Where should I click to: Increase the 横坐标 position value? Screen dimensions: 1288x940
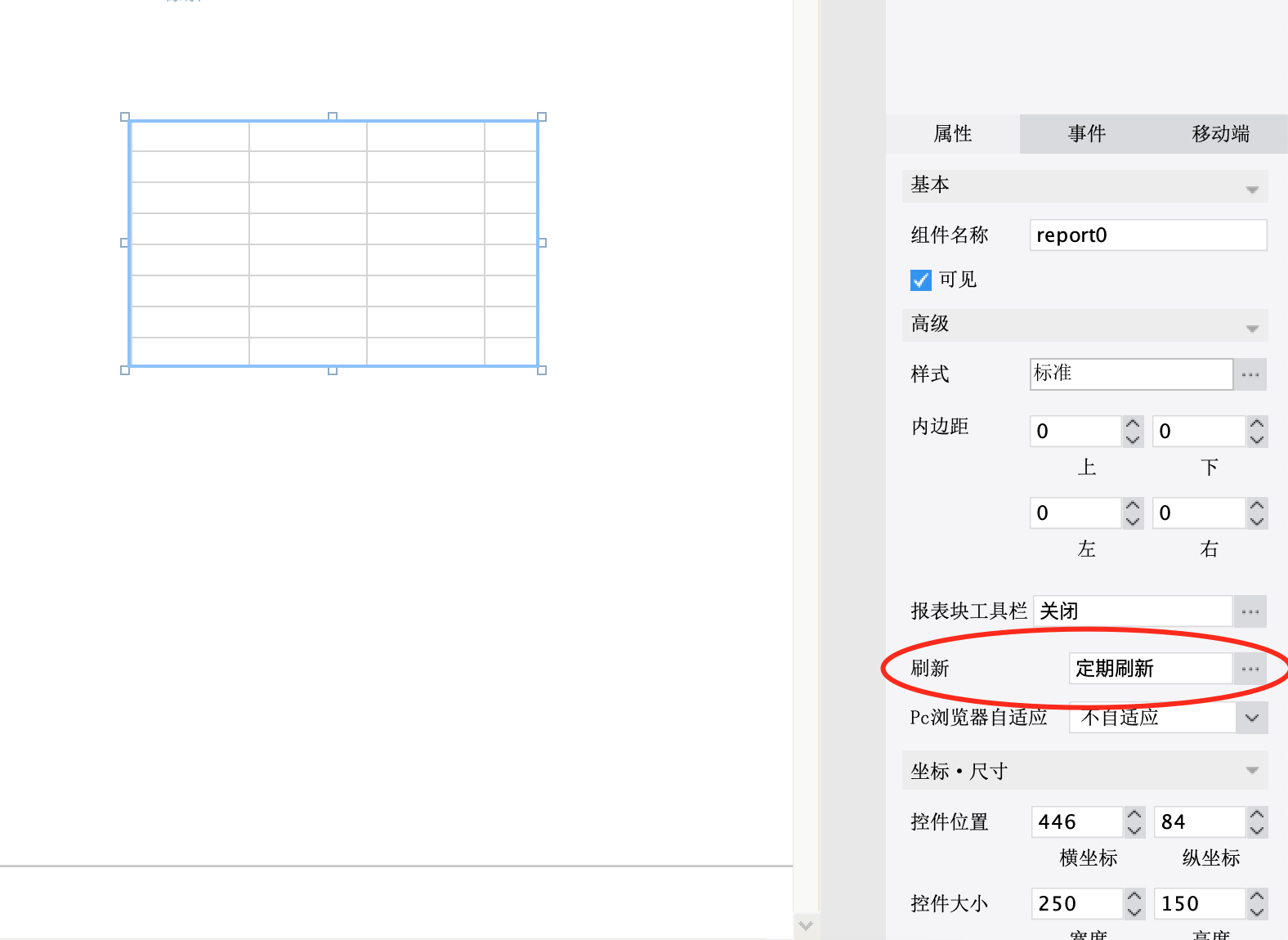(x=1134, y=815)
